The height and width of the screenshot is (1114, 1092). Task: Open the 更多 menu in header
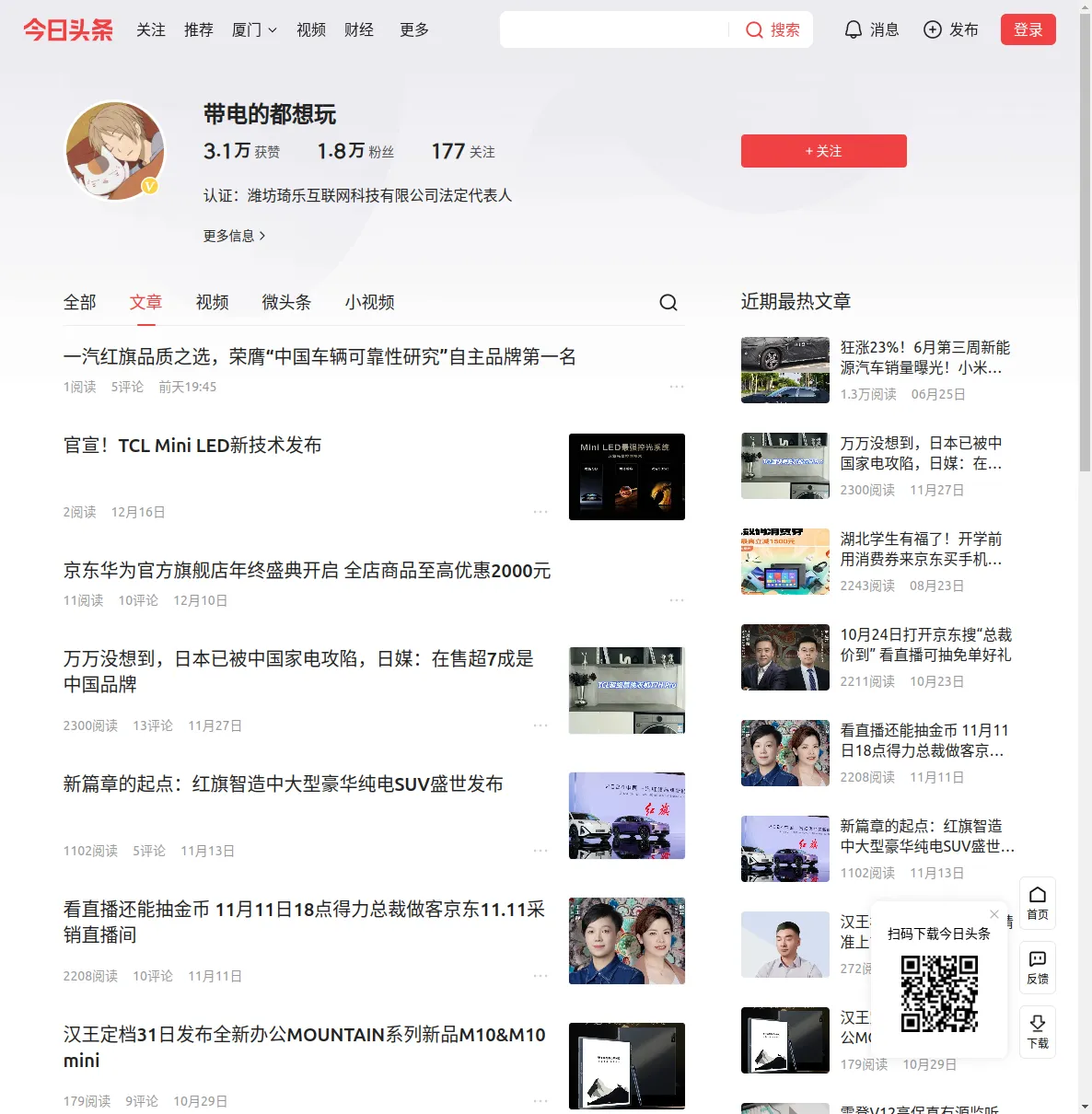(x=414, y=30)
